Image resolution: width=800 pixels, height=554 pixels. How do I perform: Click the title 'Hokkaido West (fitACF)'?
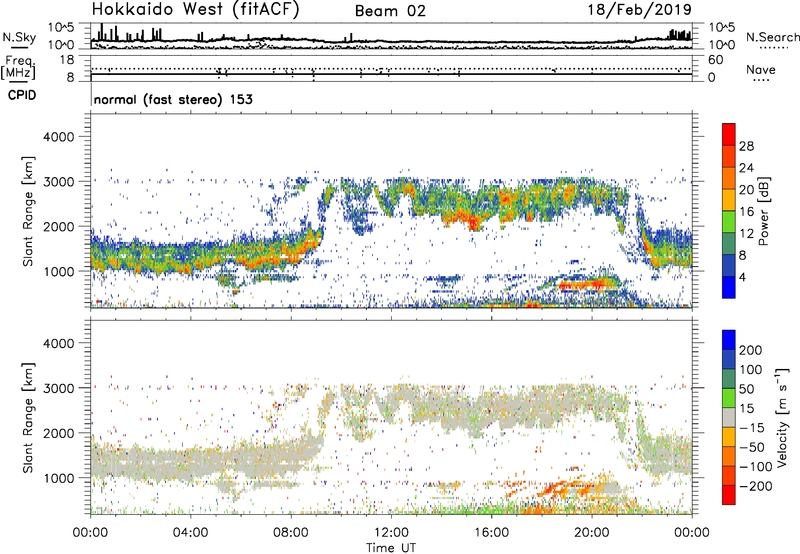(195, 9)
